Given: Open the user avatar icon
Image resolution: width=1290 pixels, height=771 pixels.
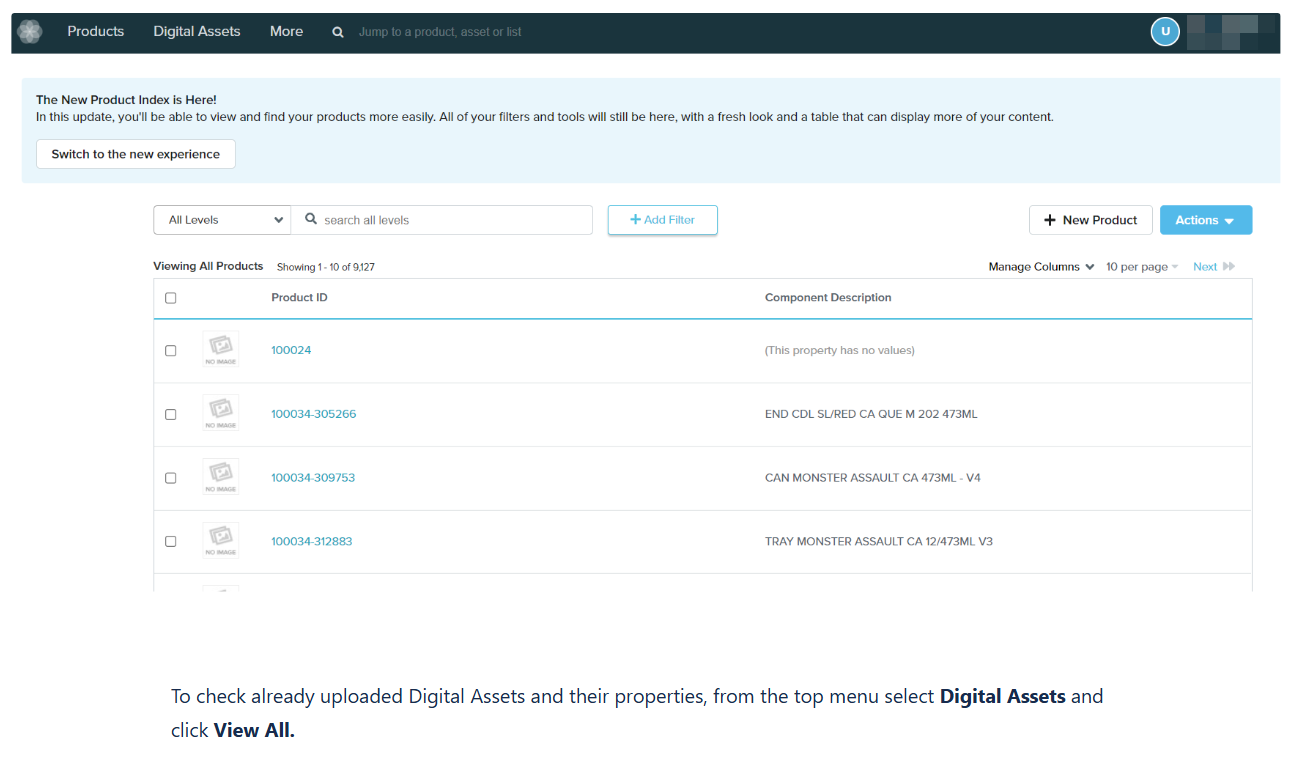Looking at the screenshot, I should [x=1165, y=32].
